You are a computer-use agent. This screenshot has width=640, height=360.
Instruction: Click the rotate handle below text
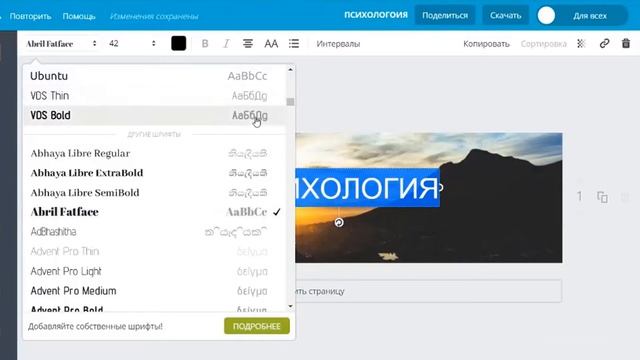coord(339,222)
